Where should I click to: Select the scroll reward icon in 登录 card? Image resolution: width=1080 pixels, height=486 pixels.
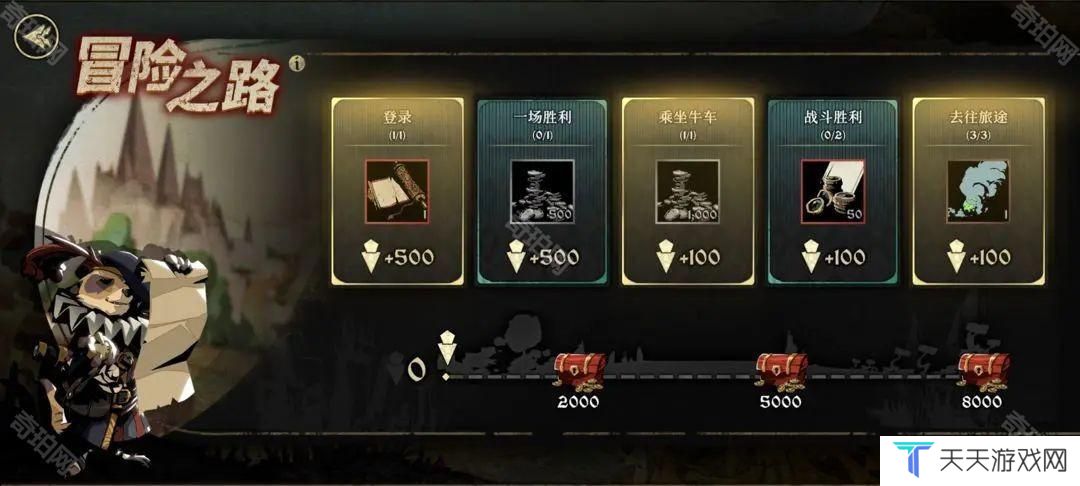(x=397, y=191)
